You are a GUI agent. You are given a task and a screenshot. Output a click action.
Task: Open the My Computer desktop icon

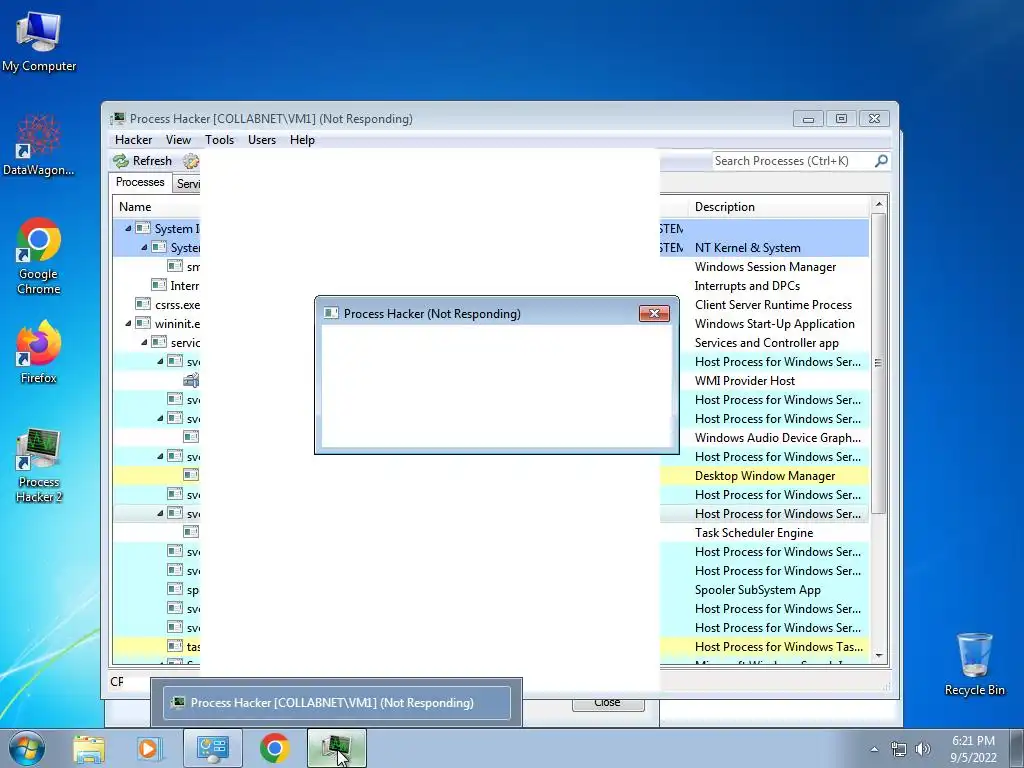click(39, 42)
